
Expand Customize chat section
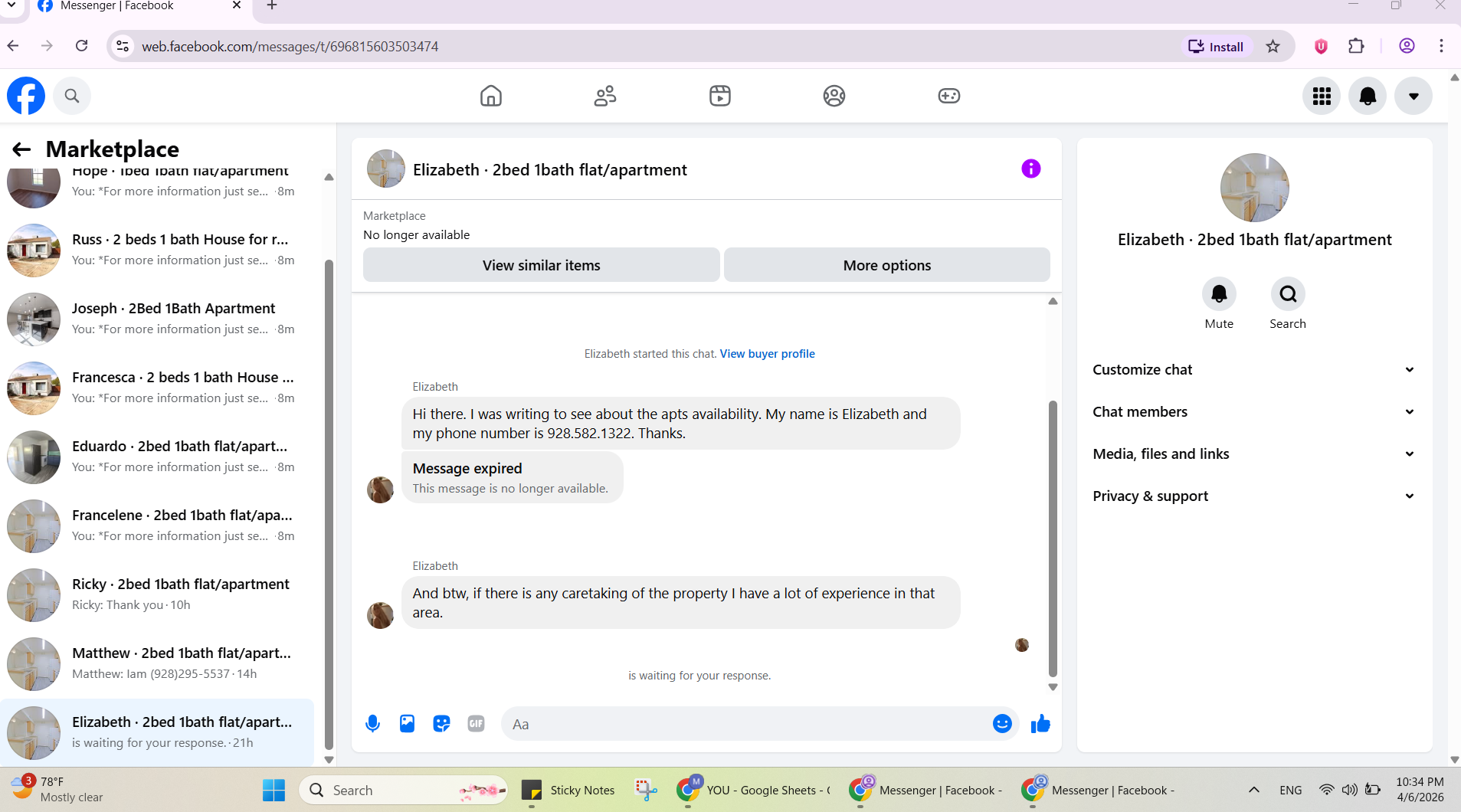pyautogui.click(x=1254, y=369)
